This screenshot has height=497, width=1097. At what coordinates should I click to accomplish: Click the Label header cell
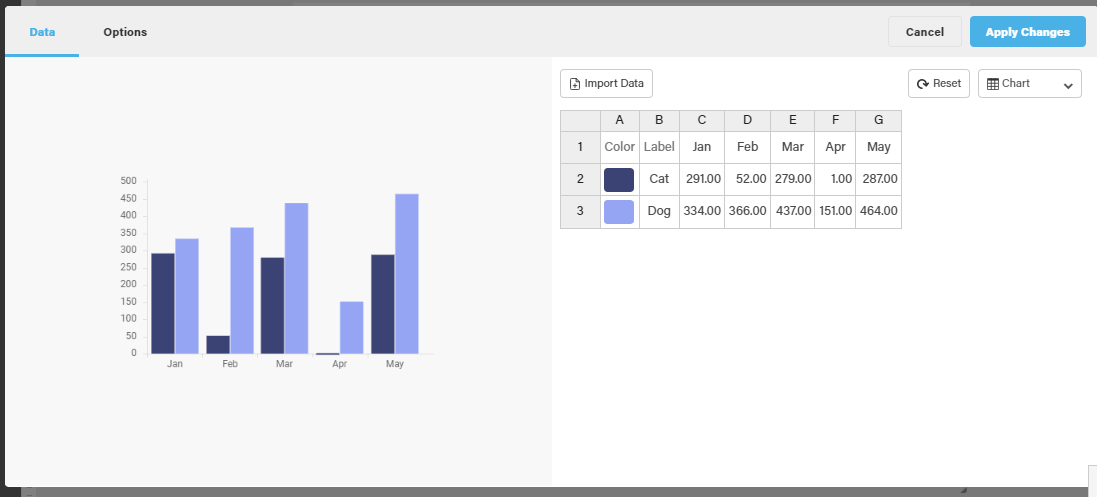click(x=659, y=147)
